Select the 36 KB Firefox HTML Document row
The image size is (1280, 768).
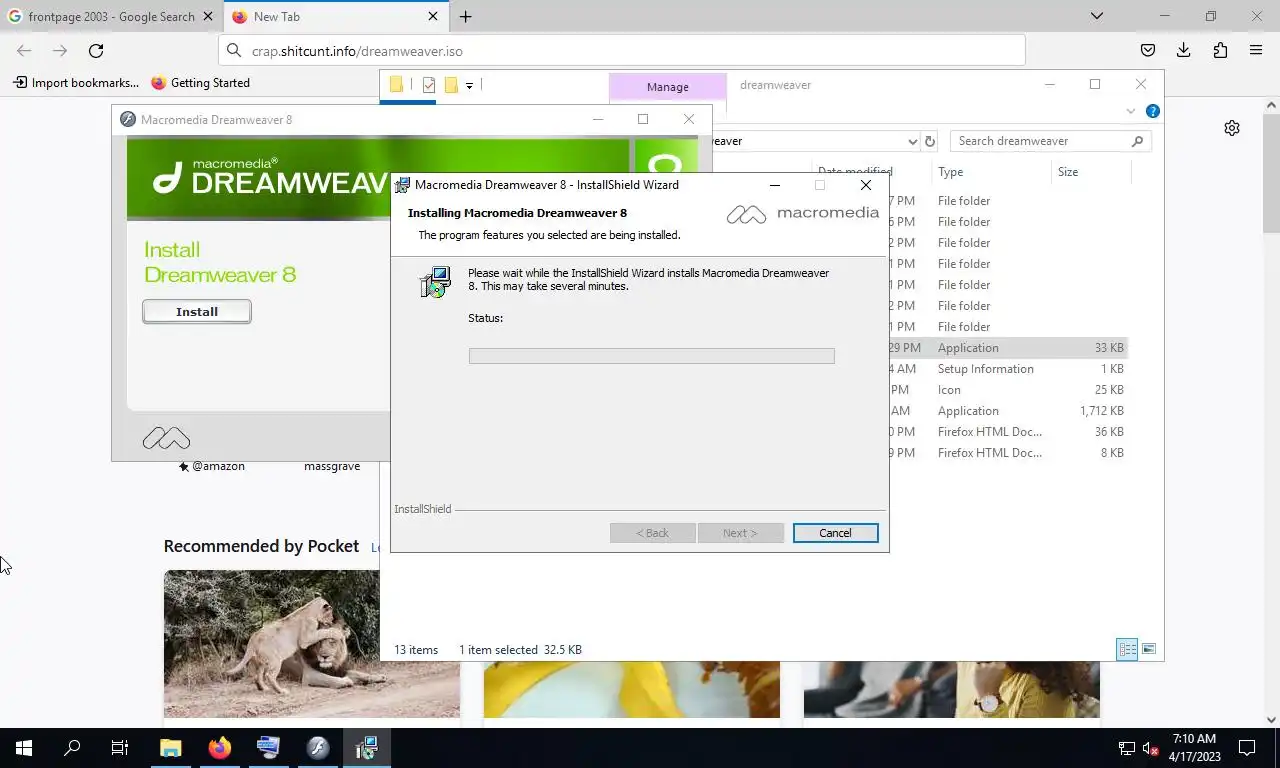[x=1007, y=432]
